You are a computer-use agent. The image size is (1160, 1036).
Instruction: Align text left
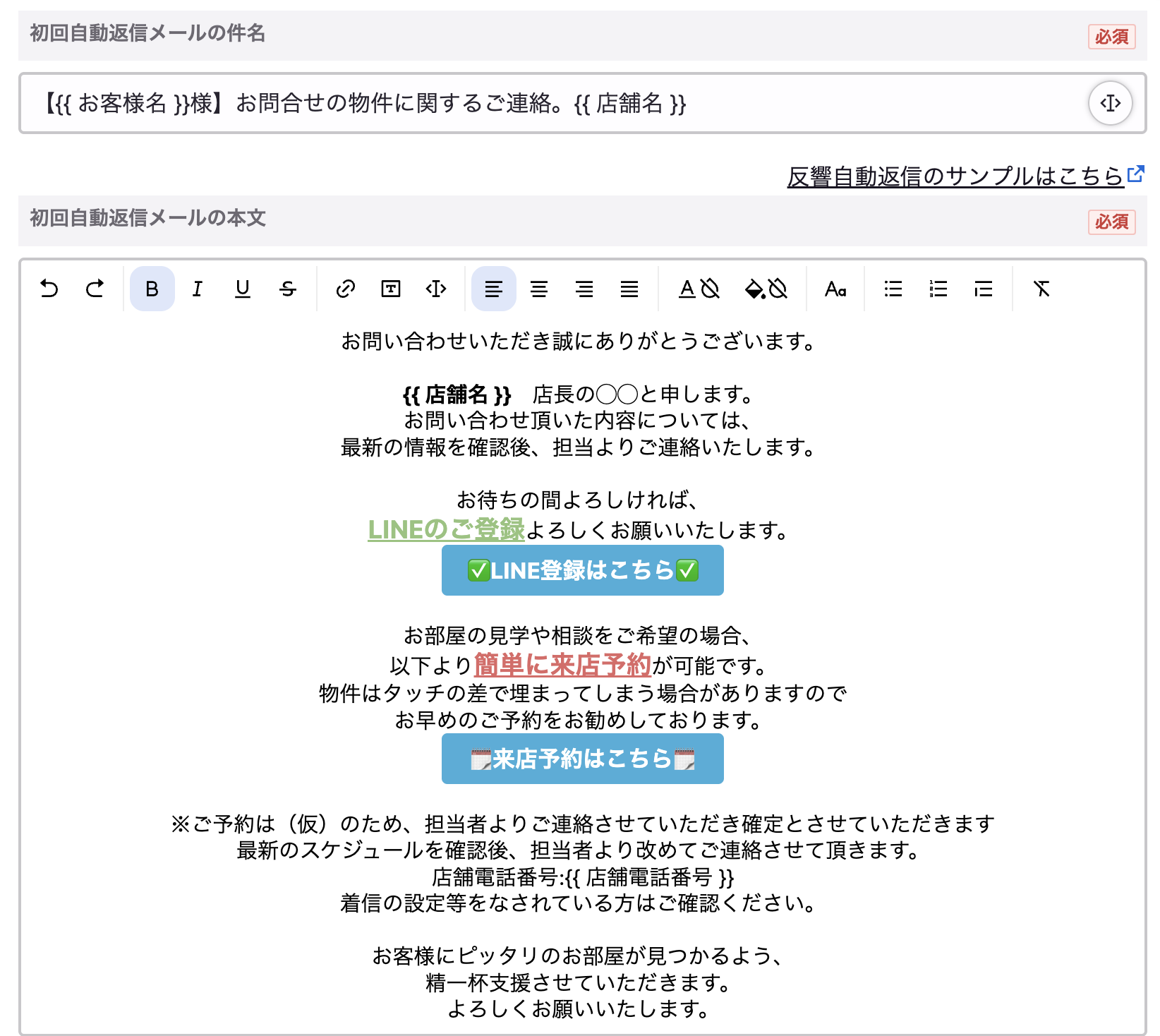click(x=494, y=289)
